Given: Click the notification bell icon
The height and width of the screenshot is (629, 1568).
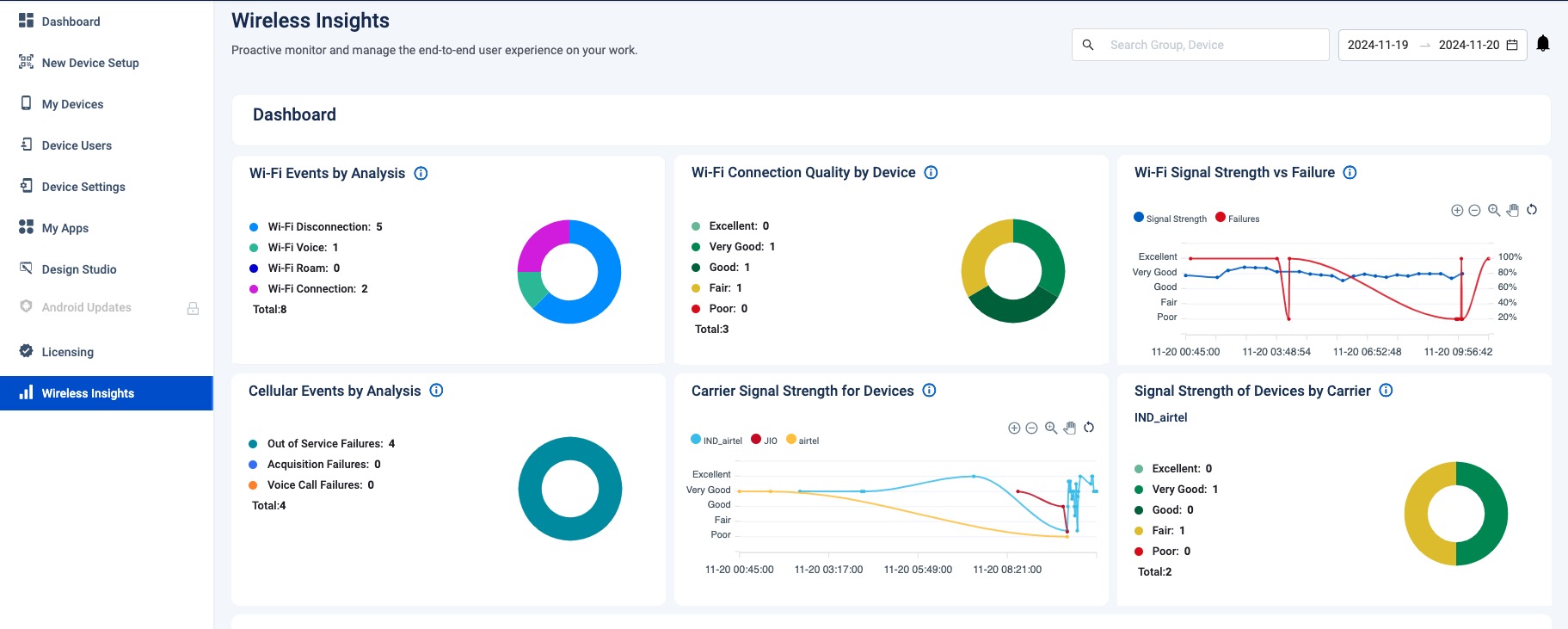Looking at the screenshot, I should [1543, 44].
